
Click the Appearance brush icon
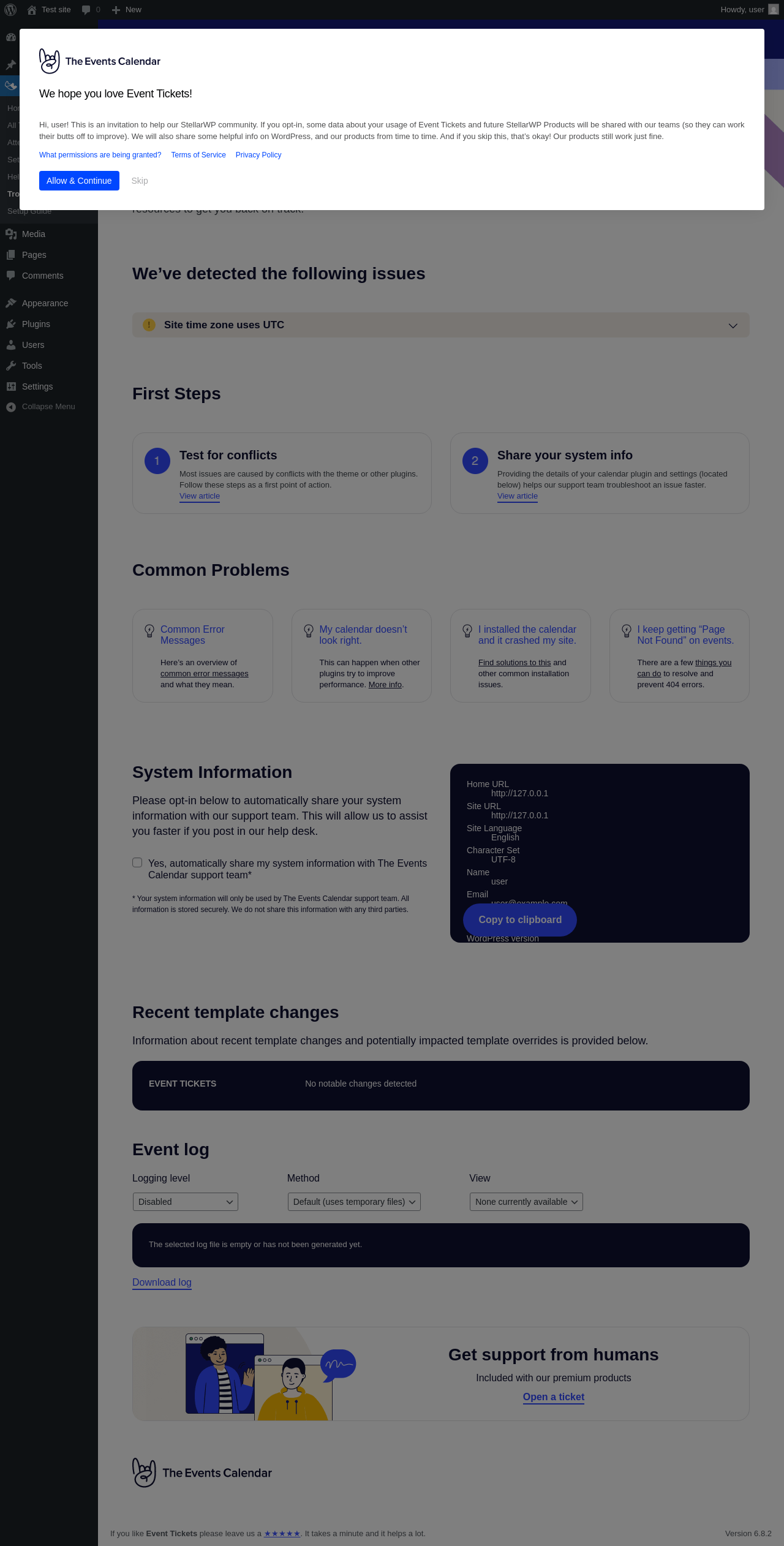coord(11,303)
